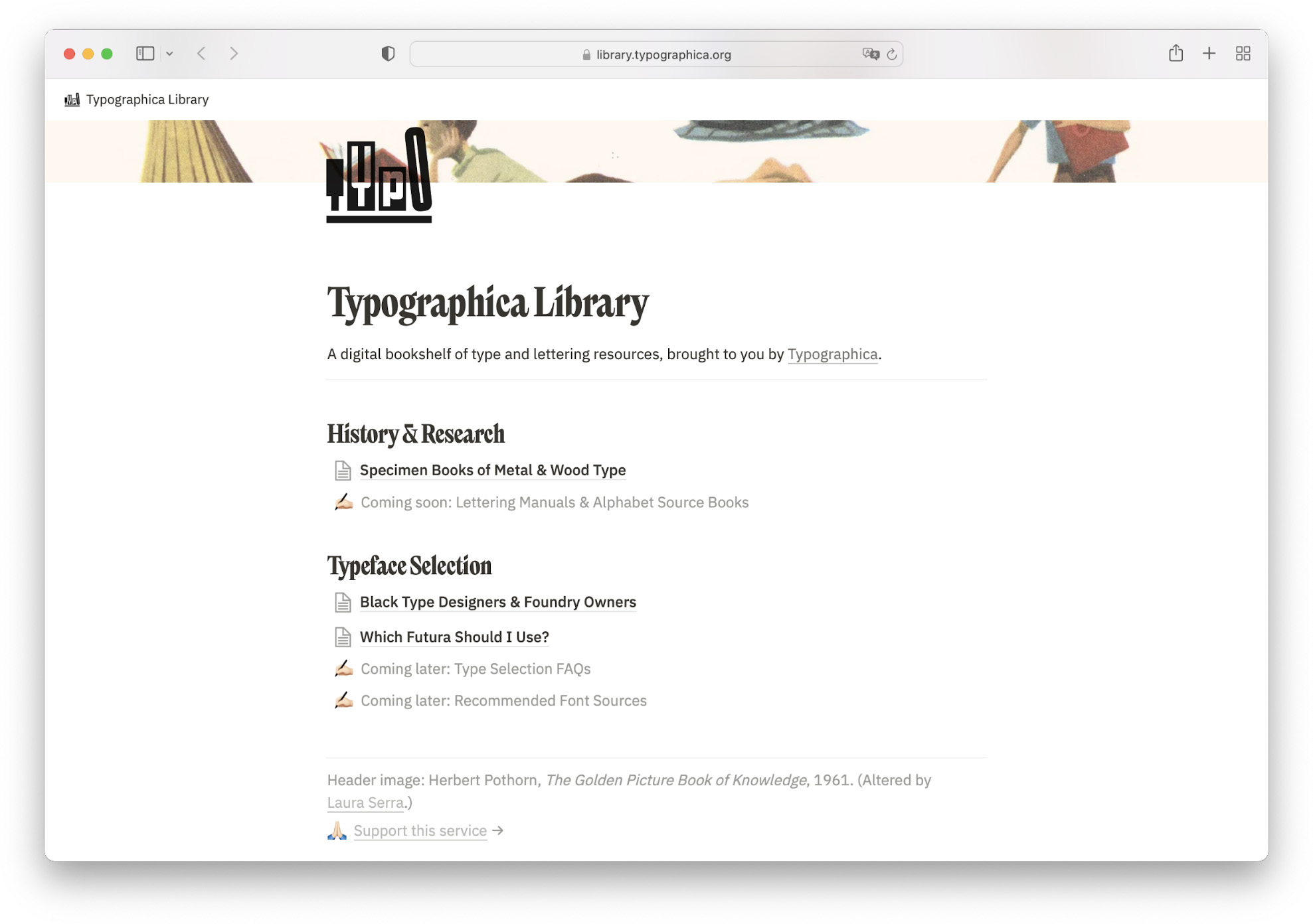The width and height of the screenshot is (1313, 924).
Task: Add a new tab with the plus icon
Action: click(1209, 54)
